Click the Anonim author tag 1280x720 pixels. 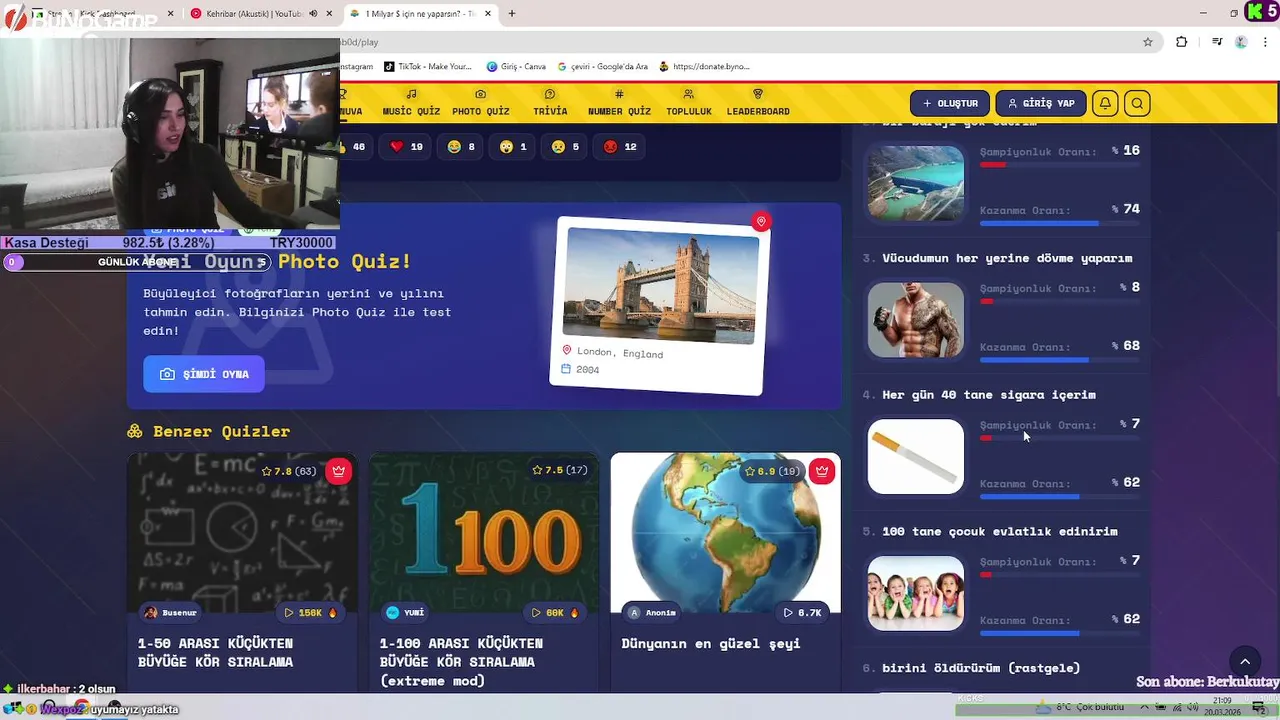tap(652, 612)
